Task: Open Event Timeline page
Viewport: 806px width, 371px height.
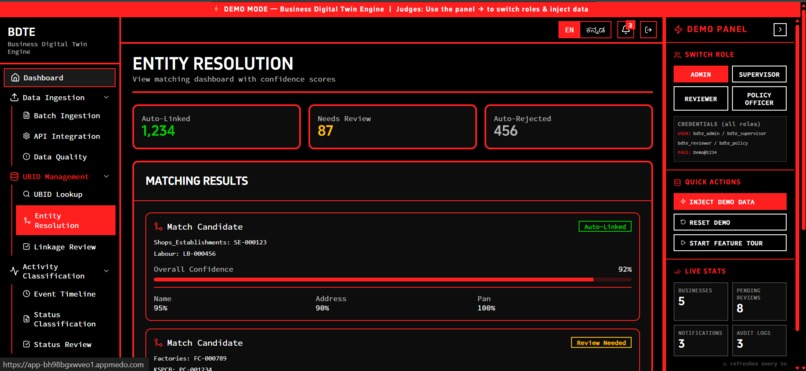Action: (66, 294)
